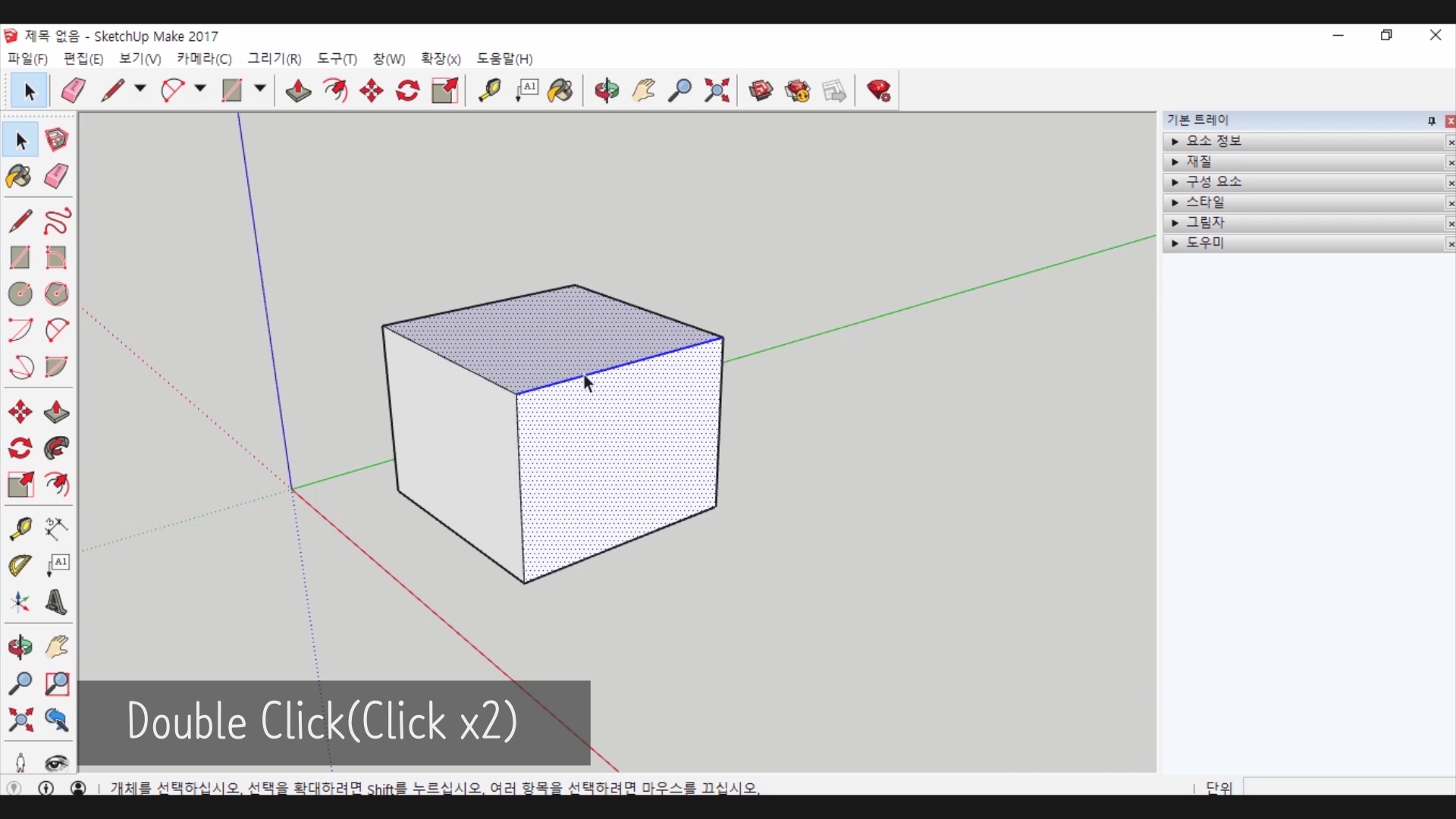Close the 요소 정보 panel
The height and width of the screenshot is (819, 1456).
click(x=1450, y=143)
